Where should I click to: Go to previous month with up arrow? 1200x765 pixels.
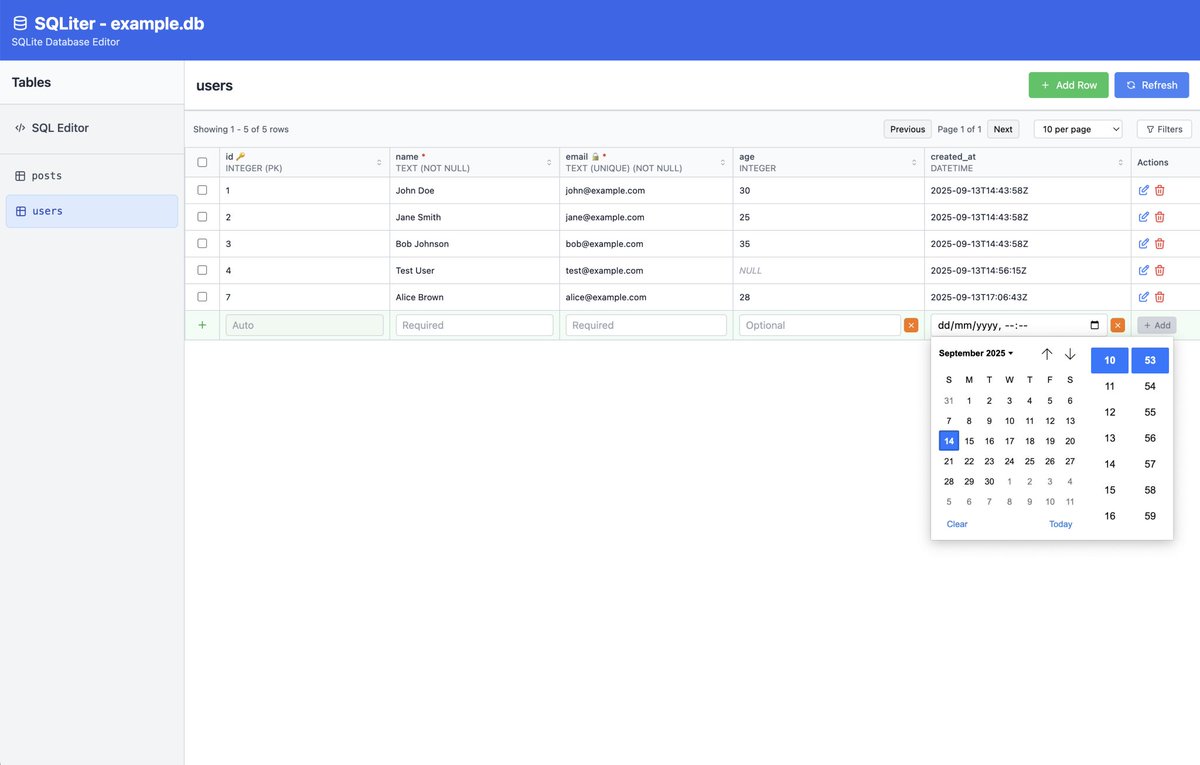tap(1047, 354)
